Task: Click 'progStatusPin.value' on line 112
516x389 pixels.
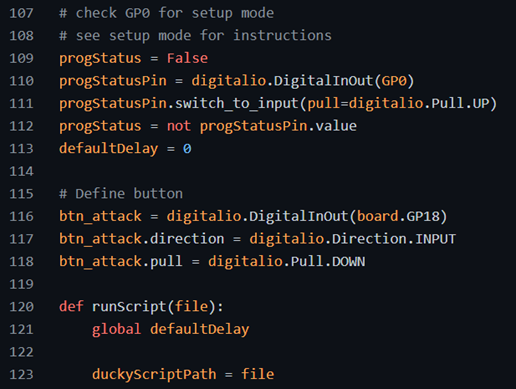Action: click(x=278, y=127)
